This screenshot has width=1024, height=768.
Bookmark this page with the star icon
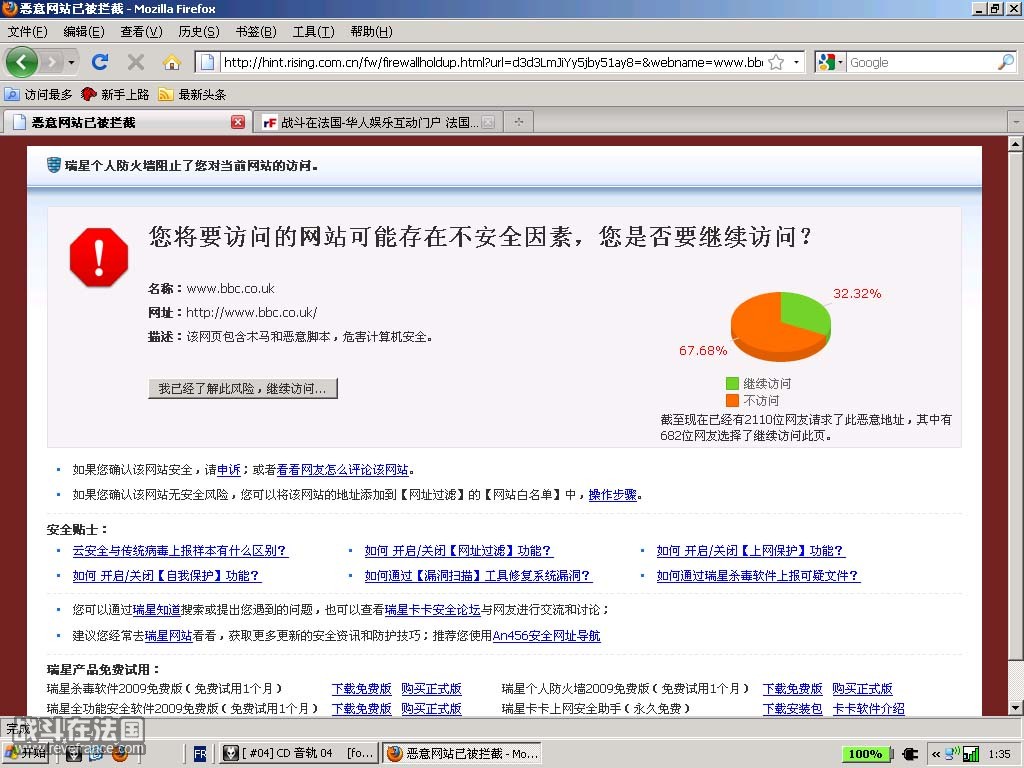click(776, 62)
